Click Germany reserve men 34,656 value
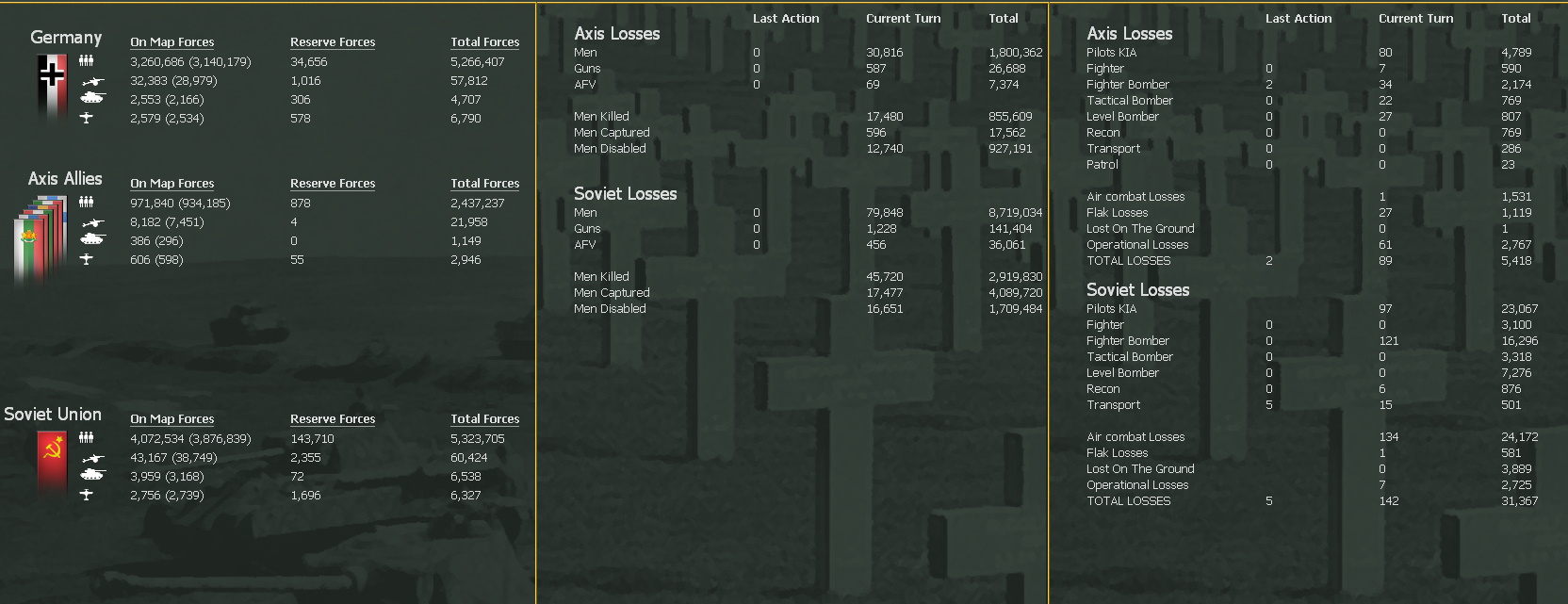This screenshot has height=604, width=1568. point(309,62)
